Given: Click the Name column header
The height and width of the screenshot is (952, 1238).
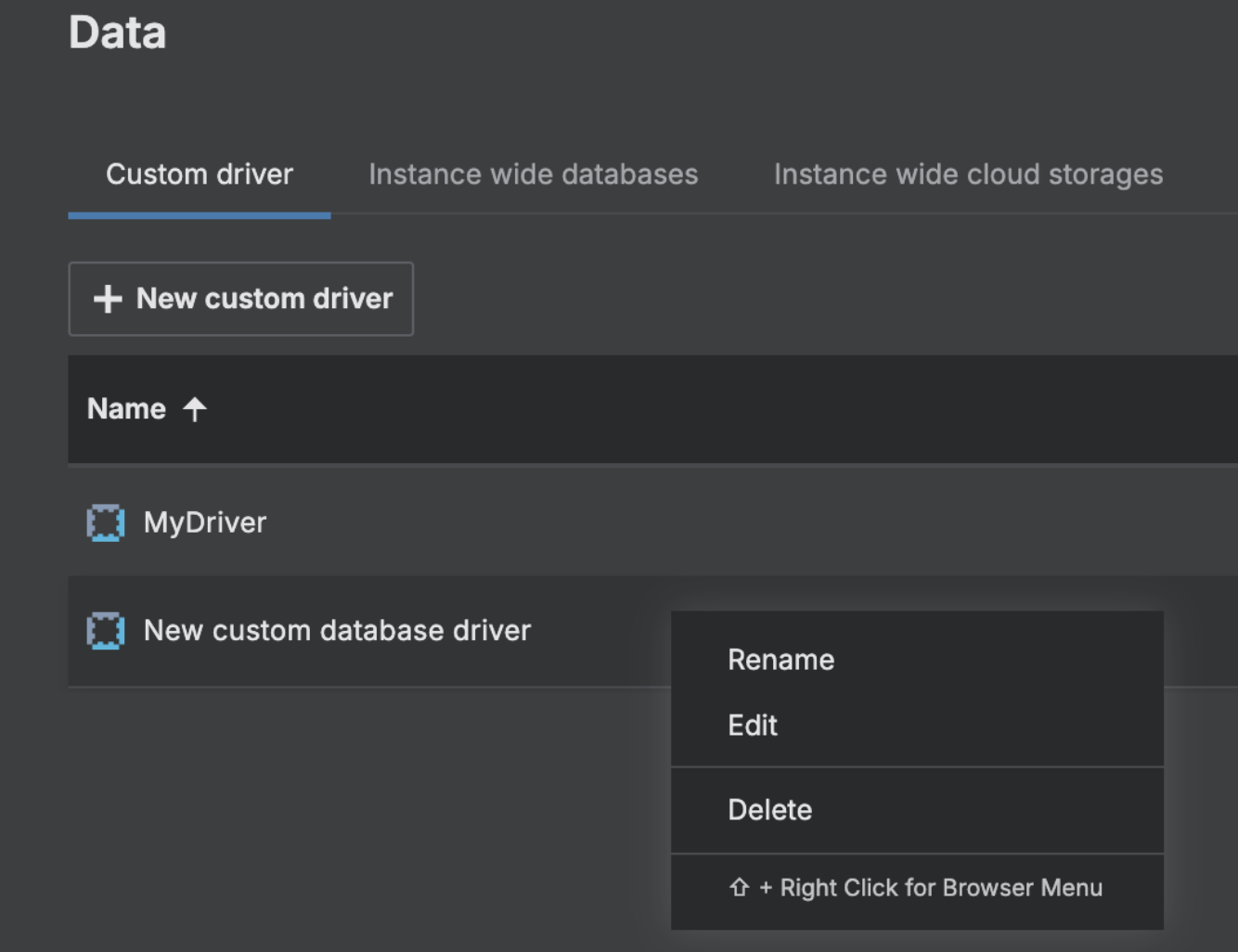Looking at the screenshot, I should click(x=127, y=408).
